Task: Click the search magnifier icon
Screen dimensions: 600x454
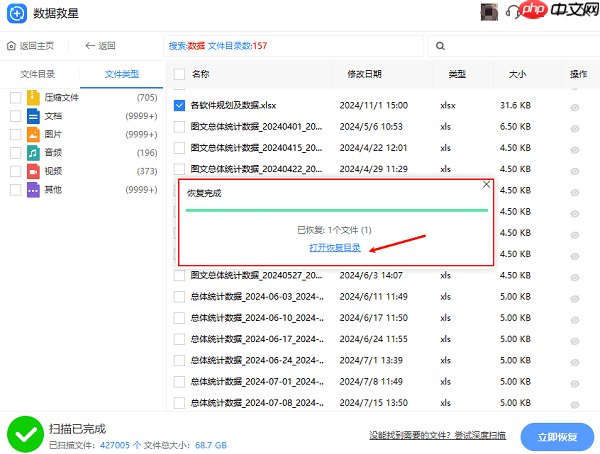Action: [441, 46]
